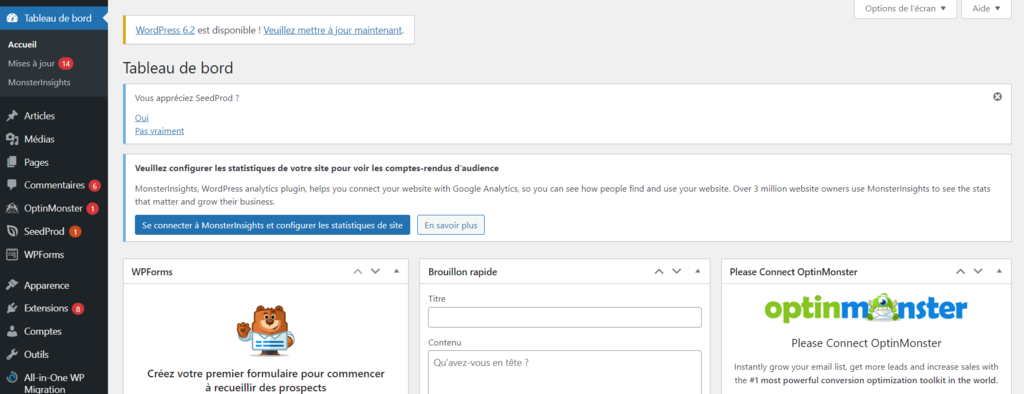The image size is (1024, 394).
Task: Click the Tableau de bord page heading
Action: point(178,68)
